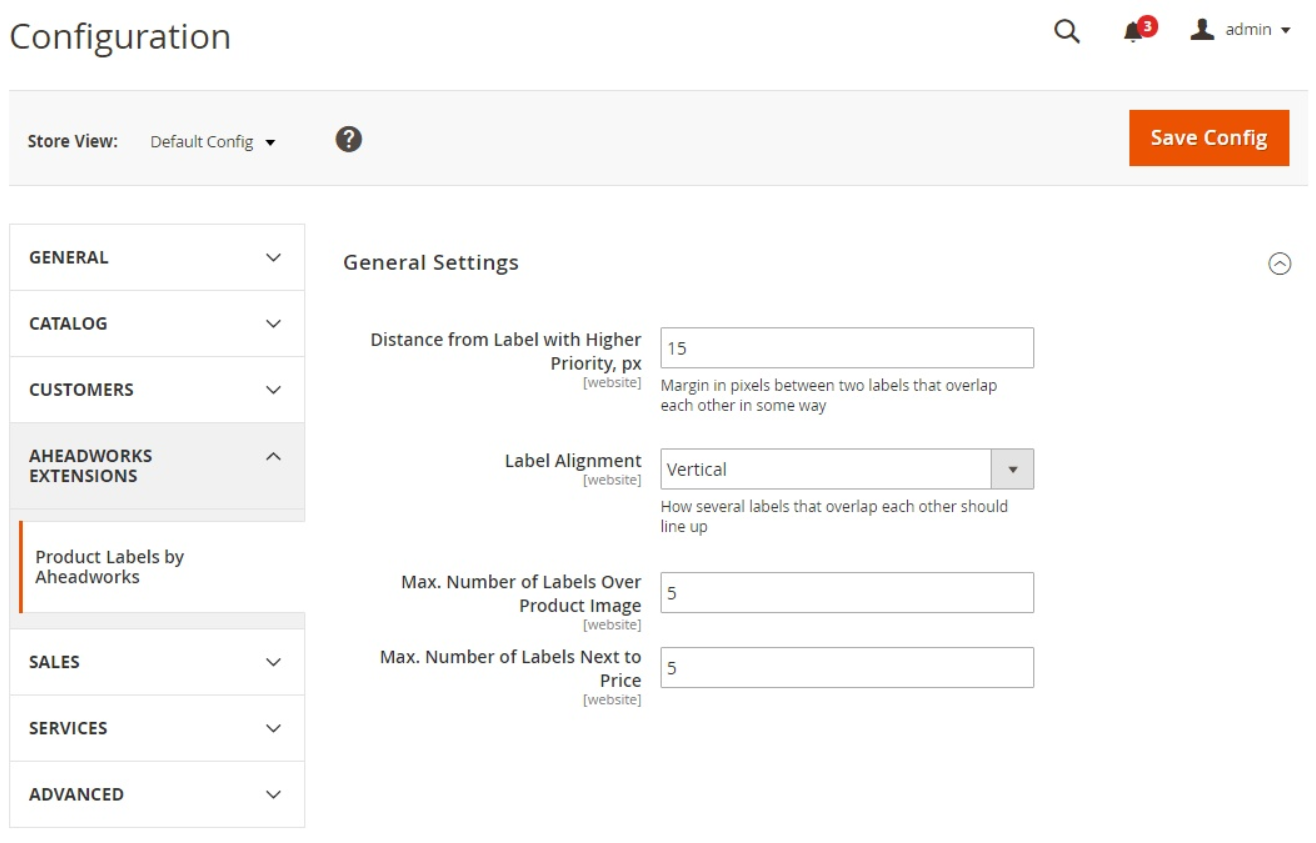Click the Label Alignment field label
Image resolution: width=1316 pixels, height=843 pixels.
(x=573, y=461)
